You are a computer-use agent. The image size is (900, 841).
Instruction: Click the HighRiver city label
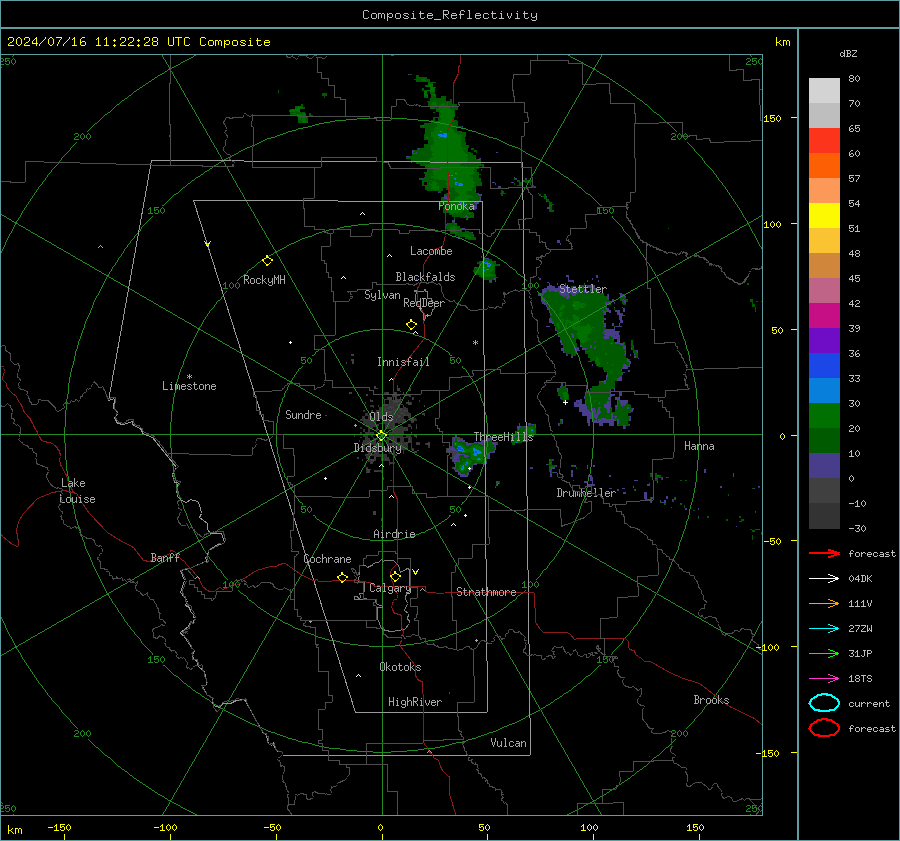pyautogui.click(x=415, y=702)
